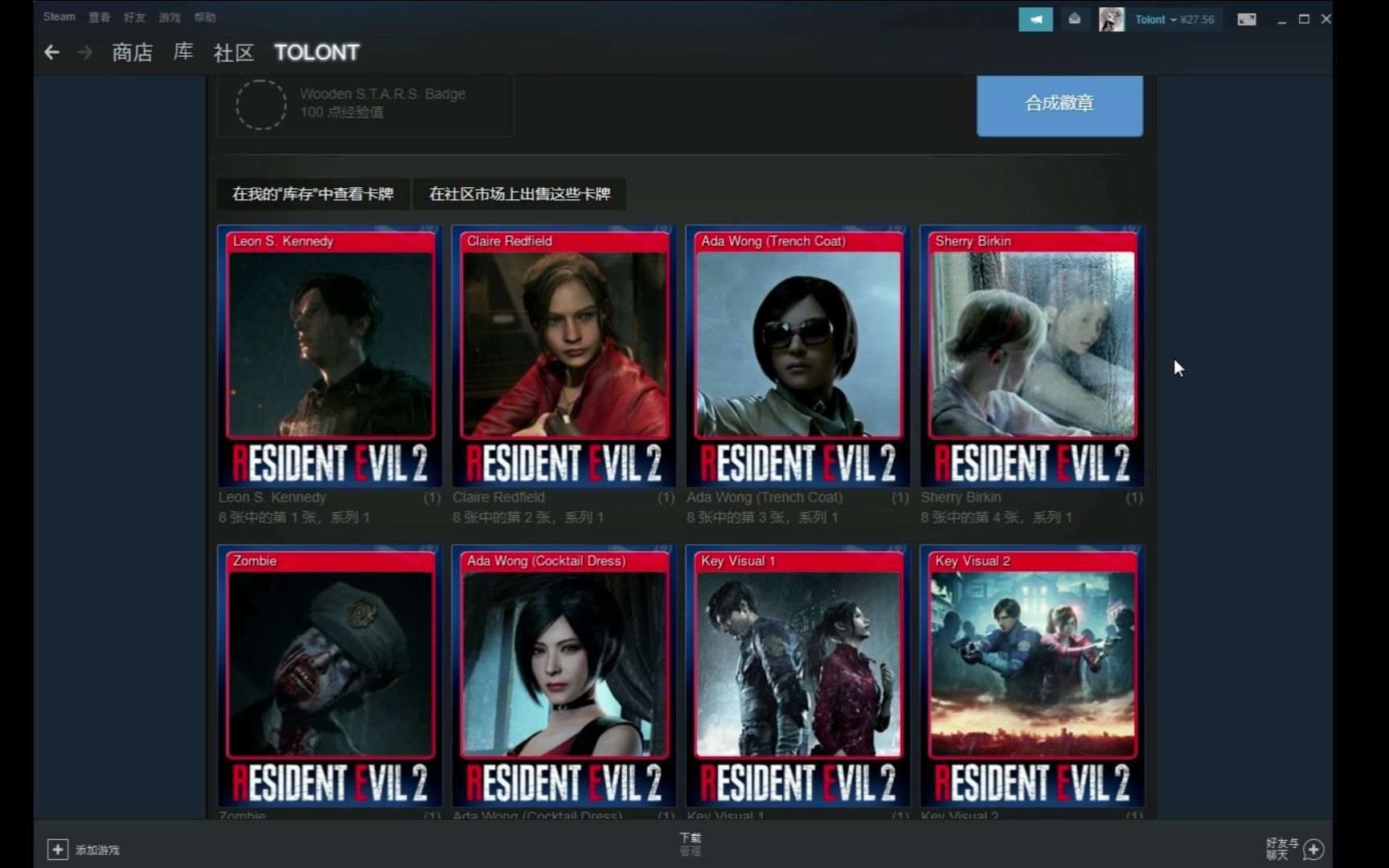Open the inbox envelope icon

coord(1074,19)
